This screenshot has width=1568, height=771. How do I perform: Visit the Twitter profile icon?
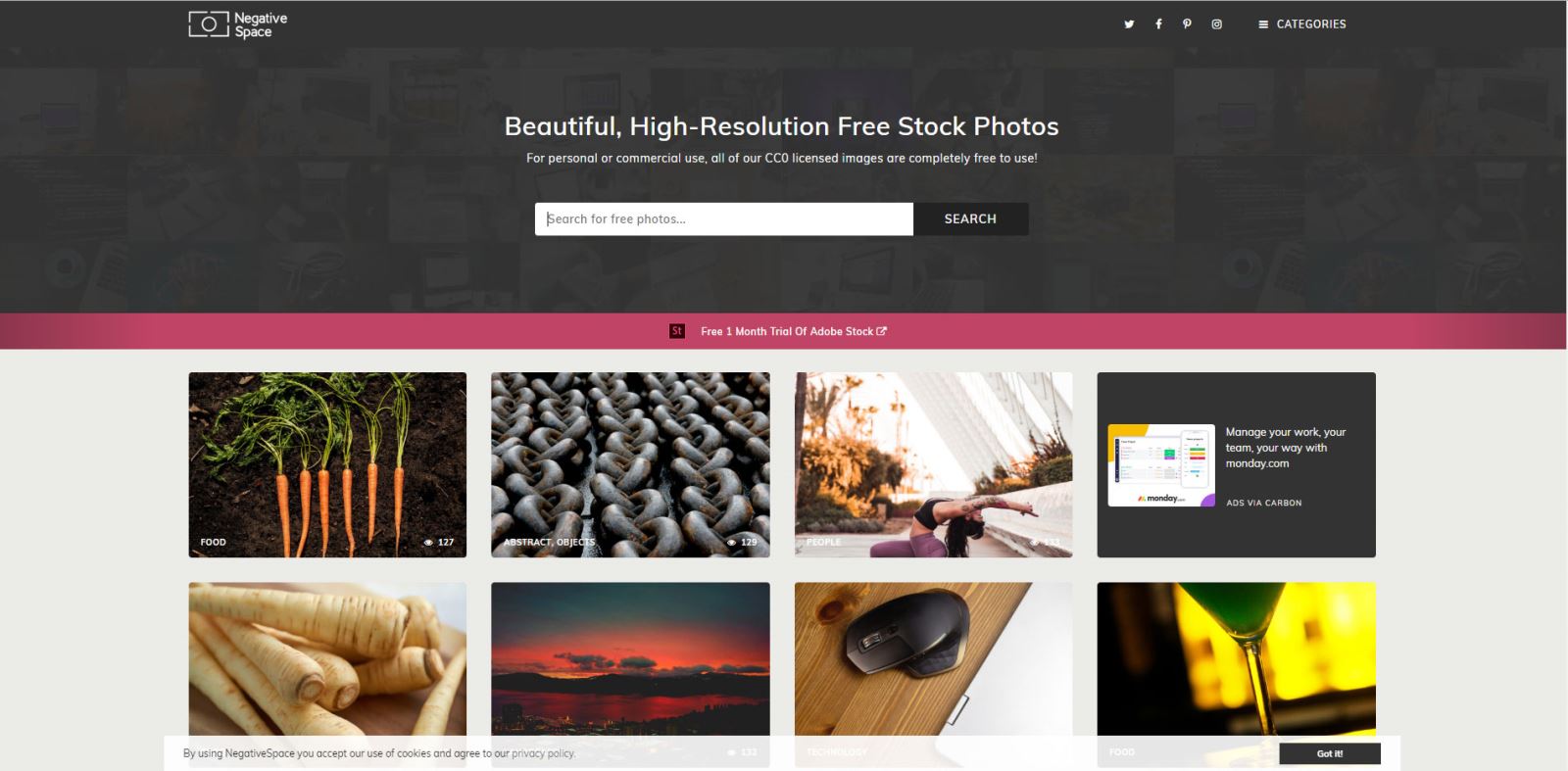1129,24
